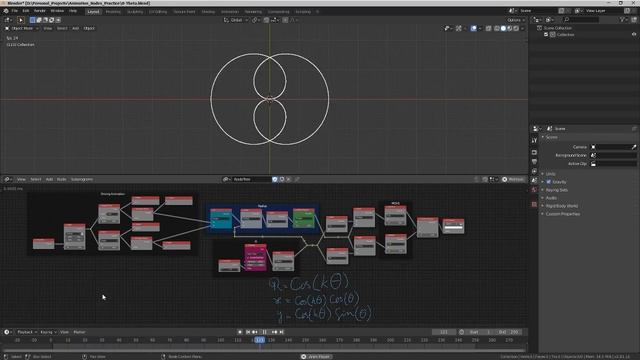Open the Global transform orientation dropdown
640x360 pixels.
236,20
